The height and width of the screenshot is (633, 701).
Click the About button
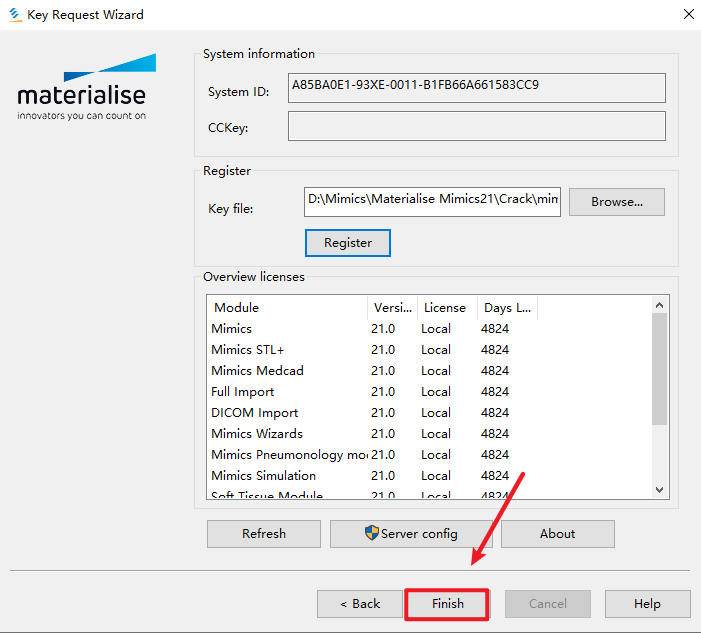click(557, 534)
